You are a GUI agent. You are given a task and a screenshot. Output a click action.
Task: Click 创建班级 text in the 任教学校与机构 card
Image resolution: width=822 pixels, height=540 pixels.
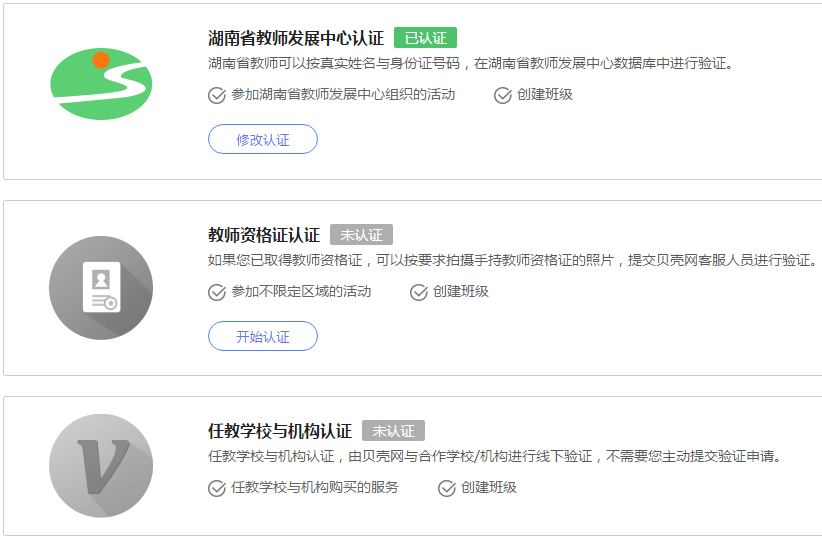tap(489, 488)
